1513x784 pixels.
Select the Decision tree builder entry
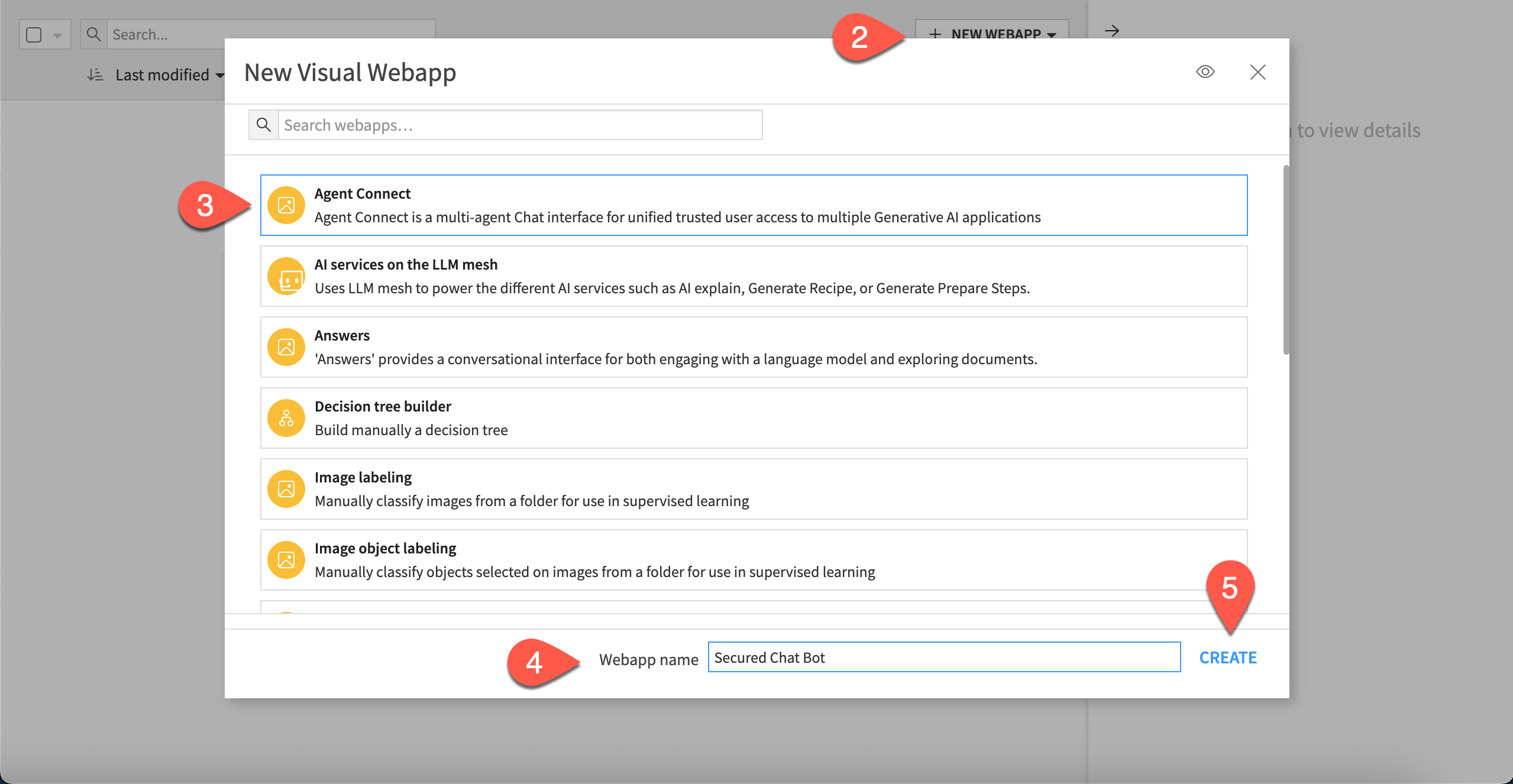[753, 418]
